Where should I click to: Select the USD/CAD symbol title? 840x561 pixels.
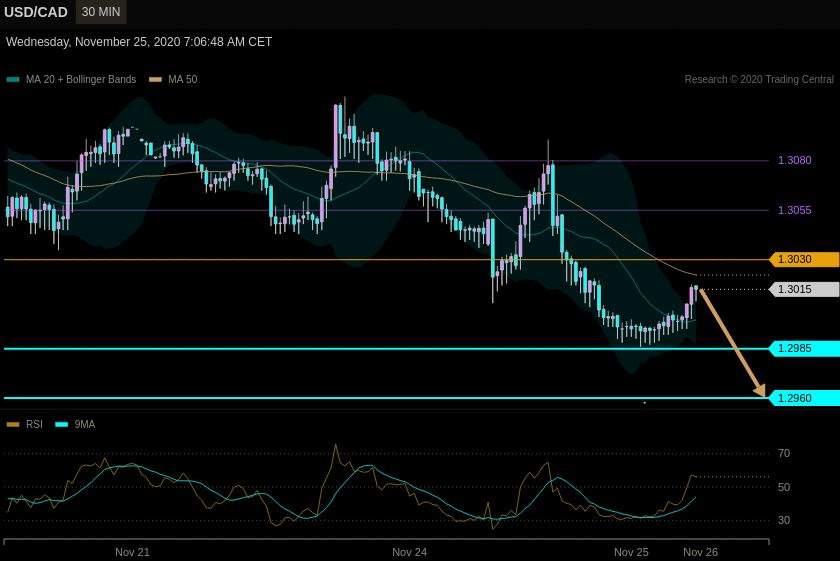pyautogui.click(x=36, y=12)
